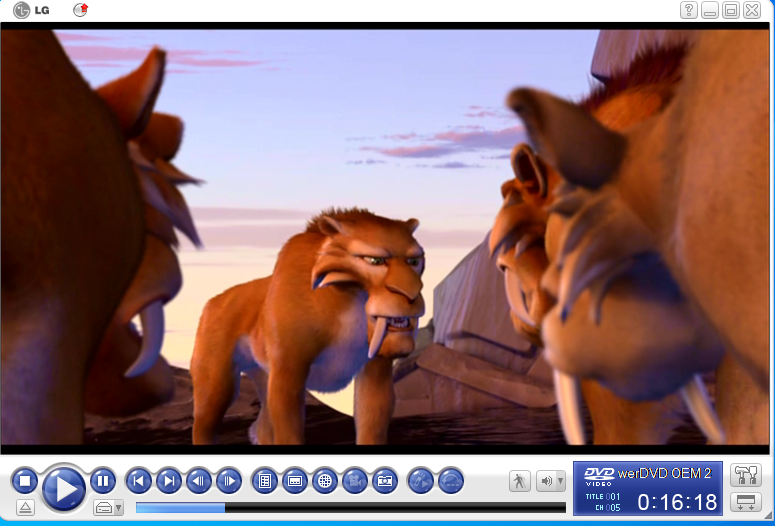Step backward one frame
This screenshot has width=775, height=526.
click(x=199, y=481)
